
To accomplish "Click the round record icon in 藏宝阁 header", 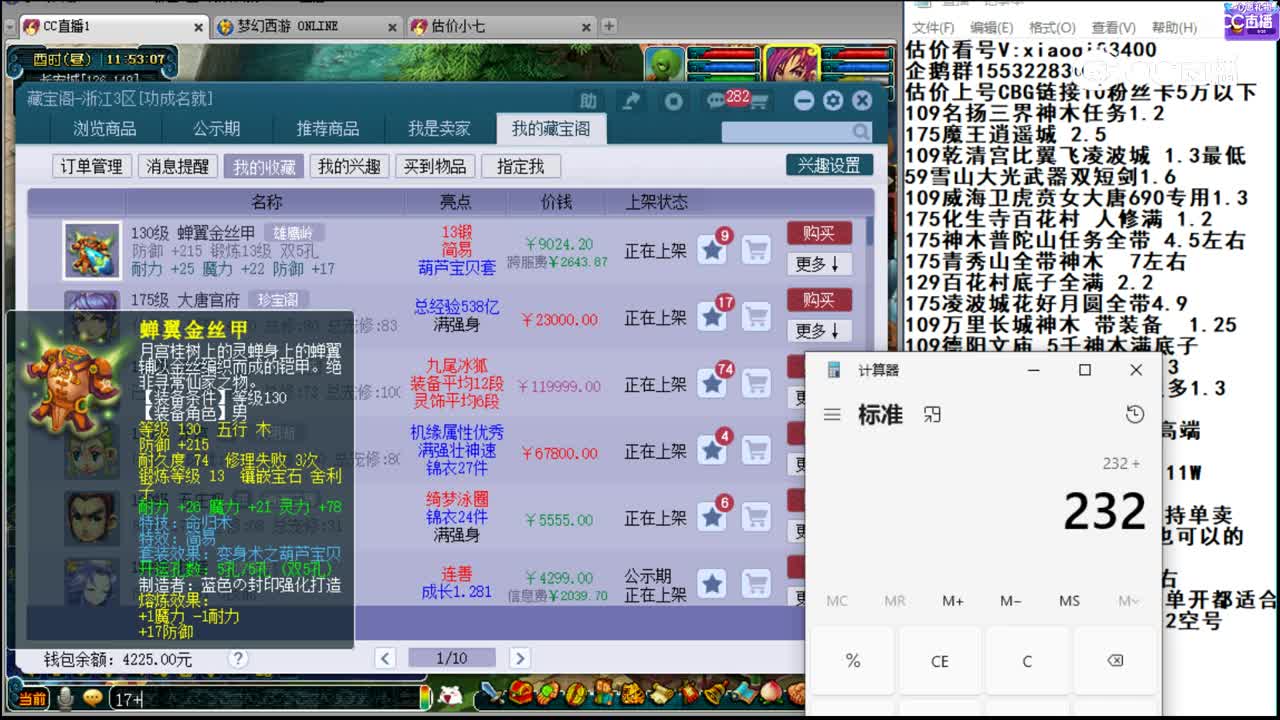I will click(x=674, y=101).
